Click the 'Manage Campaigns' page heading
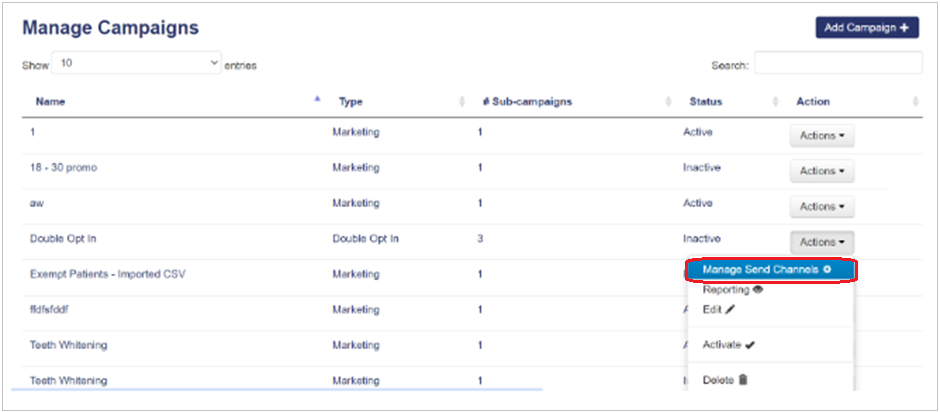The height and width of the screenshot is (412, 940). [x=110, y=27]
